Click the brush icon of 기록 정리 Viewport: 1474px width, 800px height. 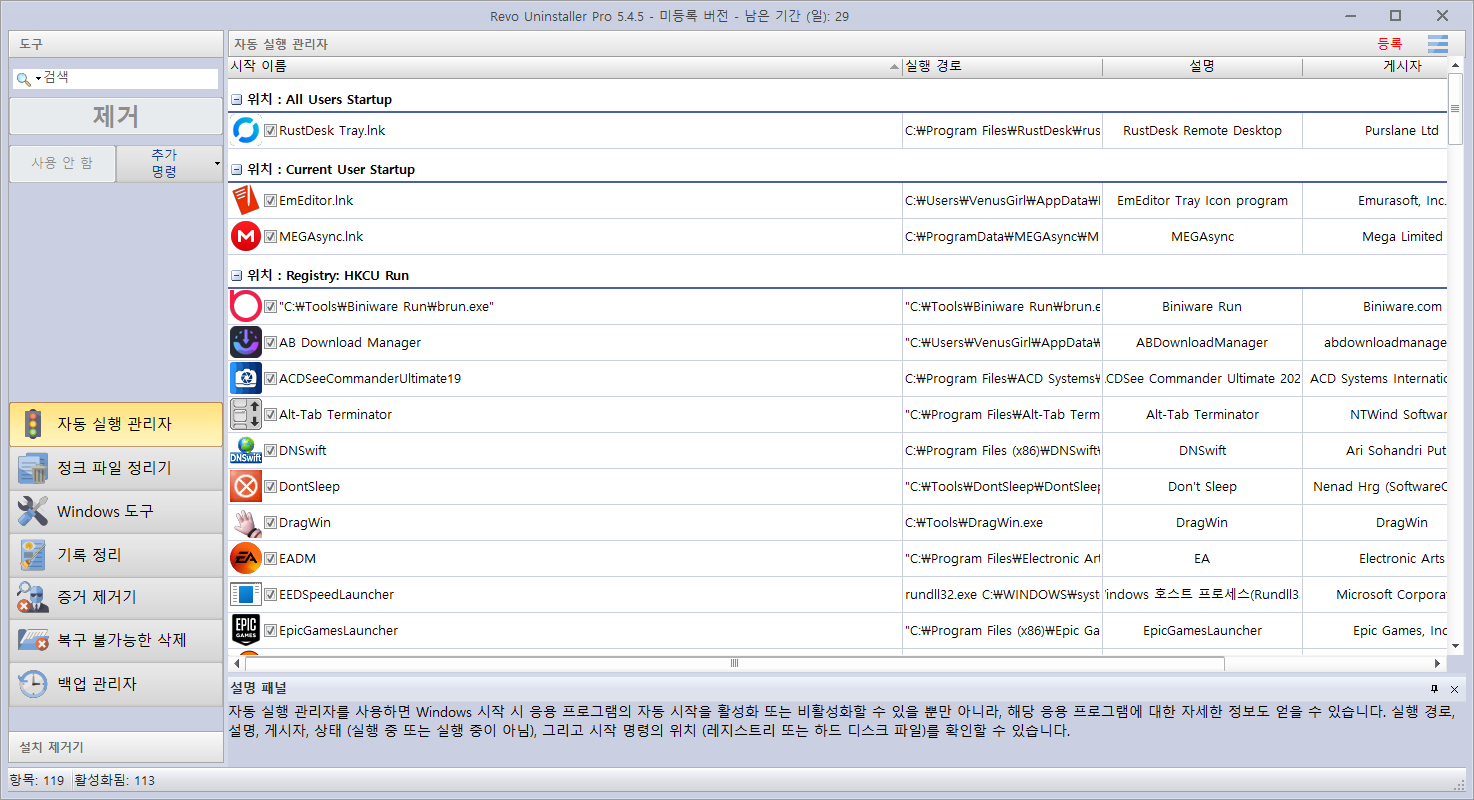click(33, 555)
